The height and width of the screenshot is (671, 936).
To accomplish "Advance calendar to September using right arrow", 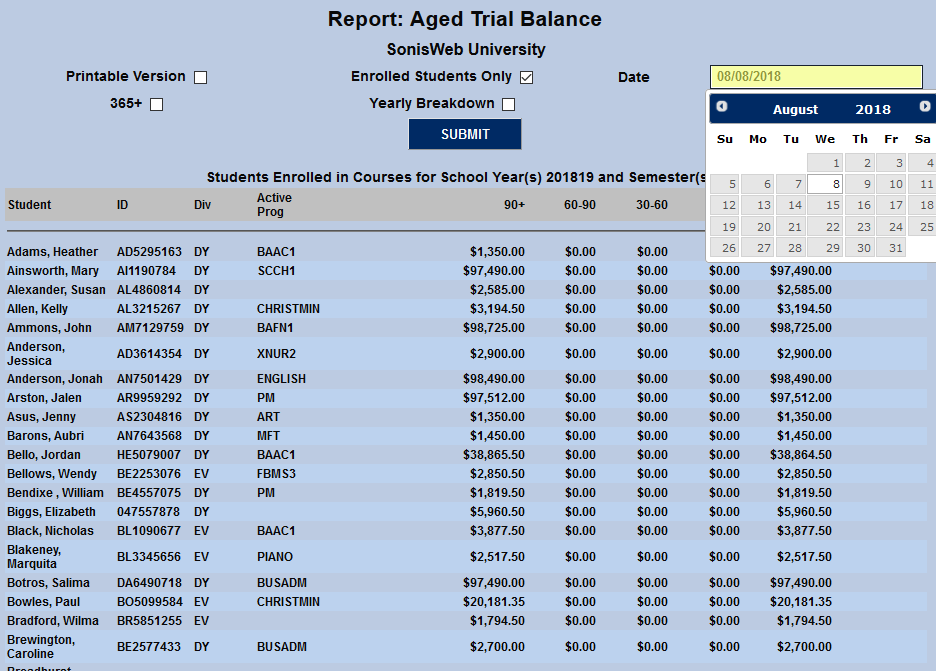I will pos(924,108).
